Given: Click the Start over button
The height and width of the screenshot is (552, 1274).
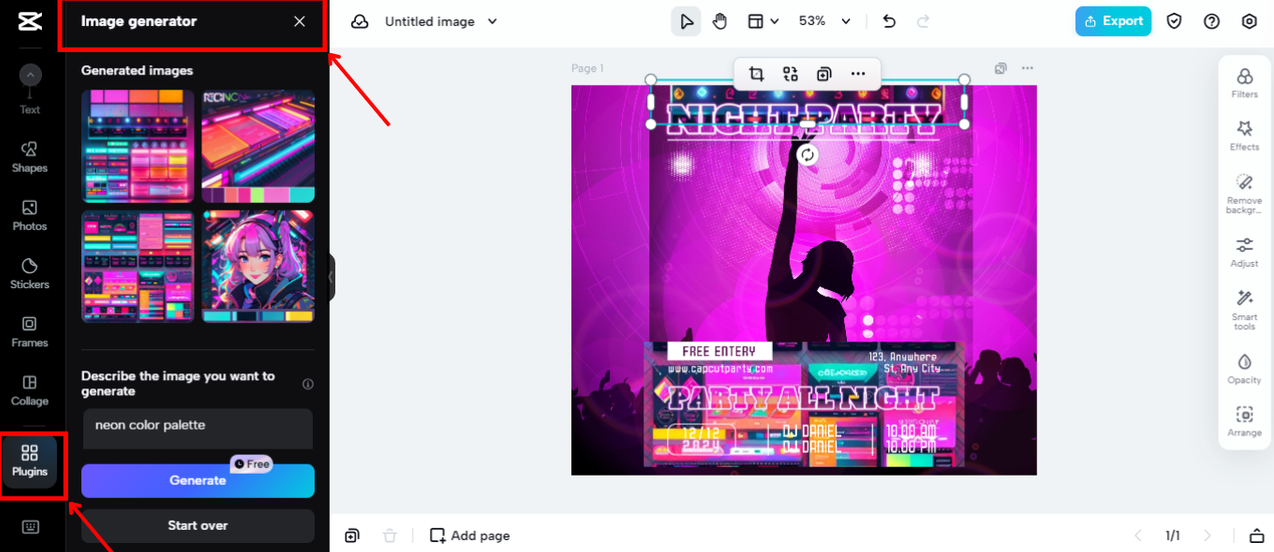Looking at the screenshot, I should 198,526.
